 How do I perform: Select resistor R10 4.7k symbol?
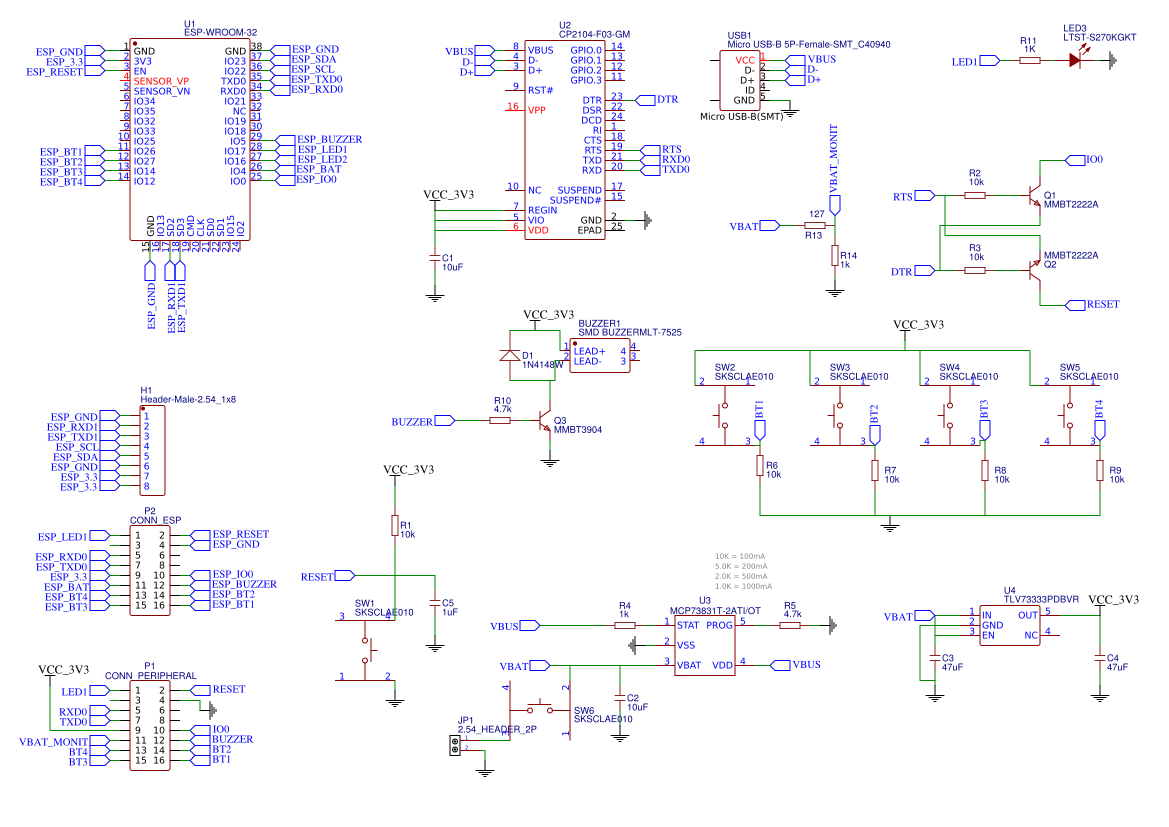pos(500,421)
